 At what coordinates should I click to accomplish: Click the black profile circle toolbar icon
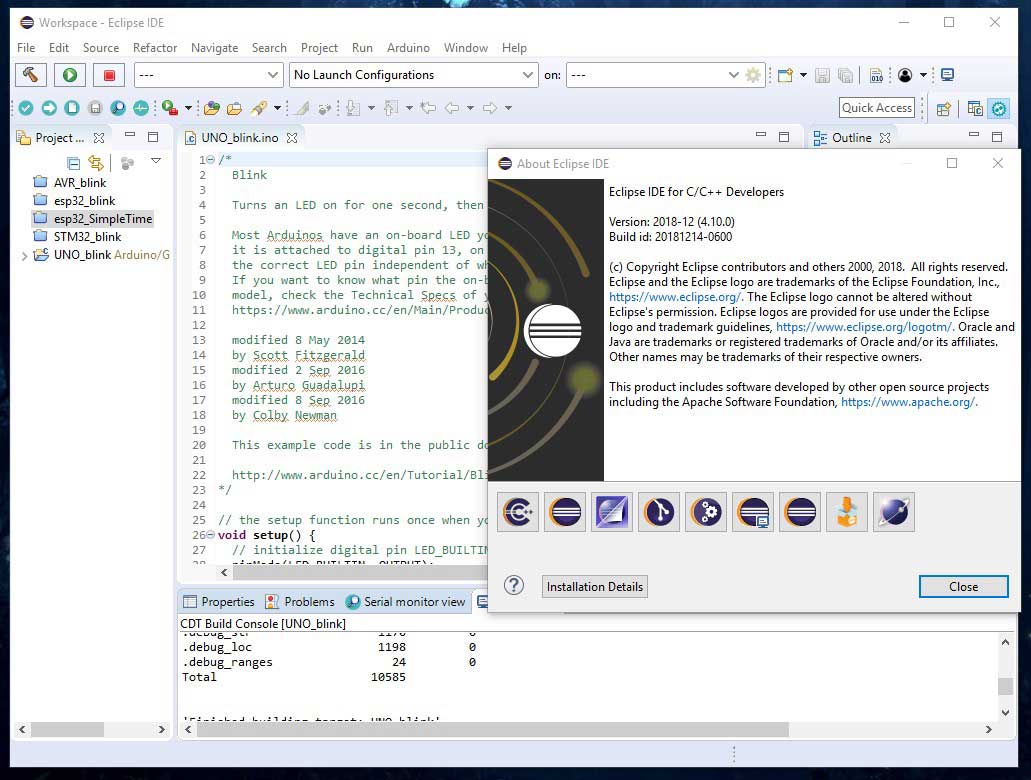click(x=905, y=75)
